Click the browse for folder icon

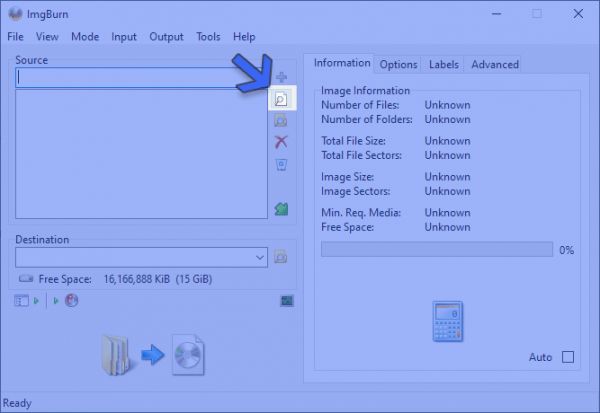pyautogui.click(x=281, y=120)
